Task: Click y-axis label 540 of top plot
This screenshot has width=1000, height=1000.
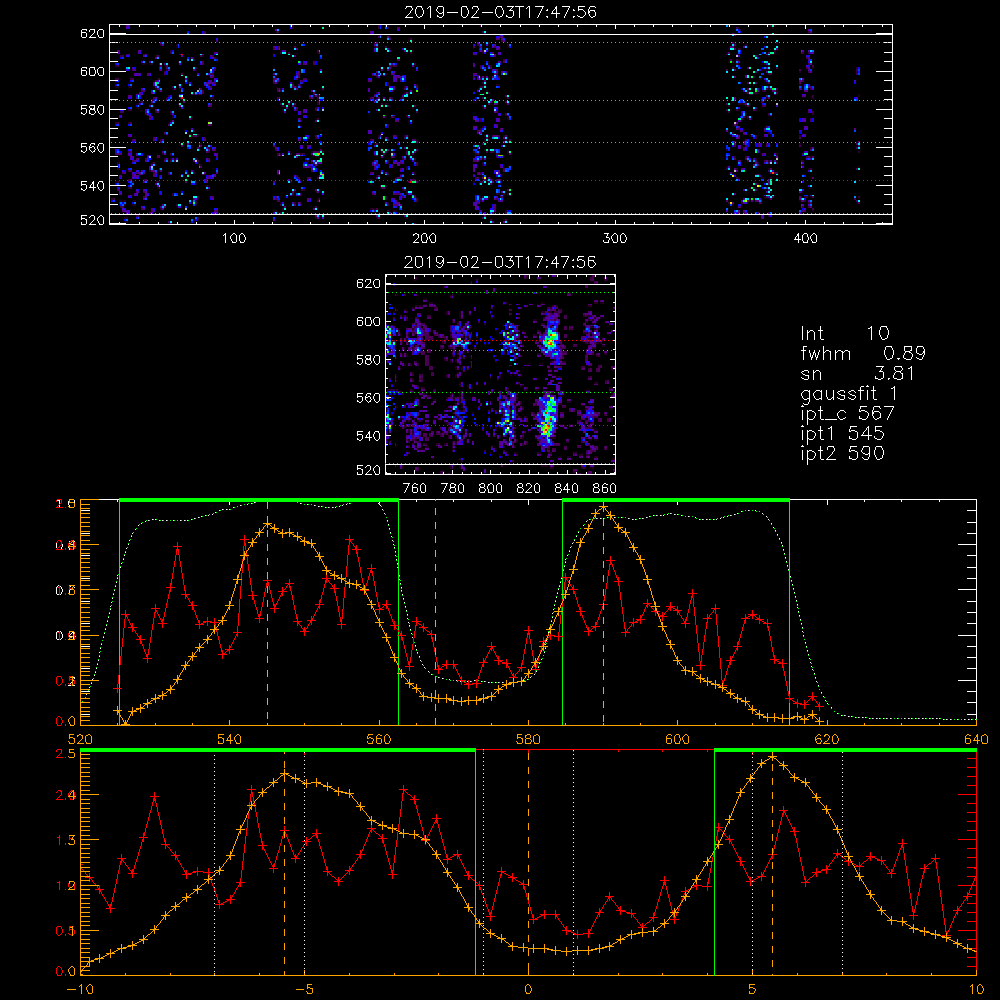Action: coord(92,186)
